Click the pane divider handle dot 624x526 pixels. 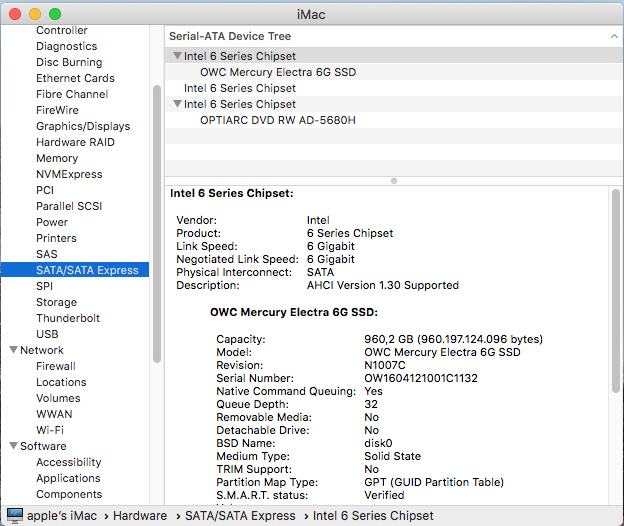click(x=393, y=181)
